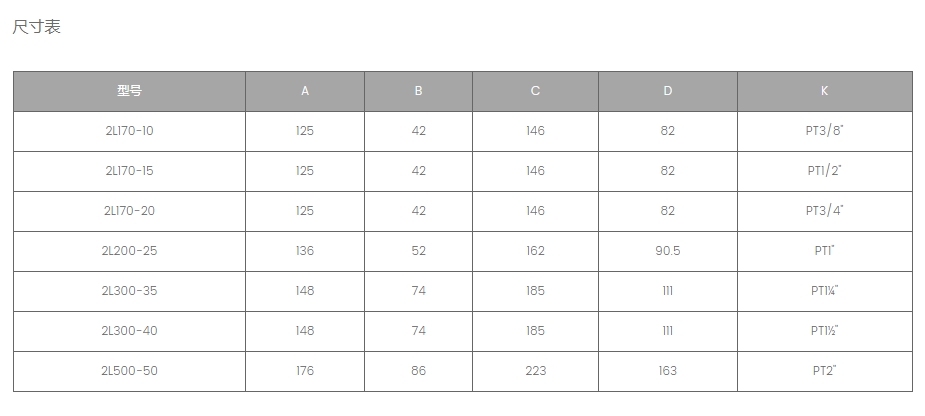
Task: Click model 2L300-40 cell
Action: 129,332
